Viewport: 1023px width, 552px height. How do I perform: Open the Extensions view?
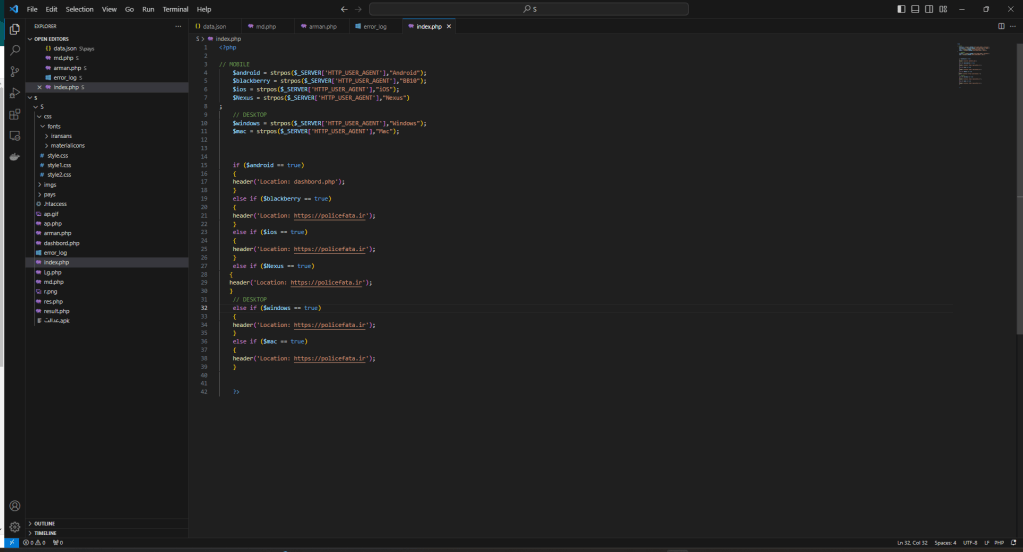(x=15, y=114)
